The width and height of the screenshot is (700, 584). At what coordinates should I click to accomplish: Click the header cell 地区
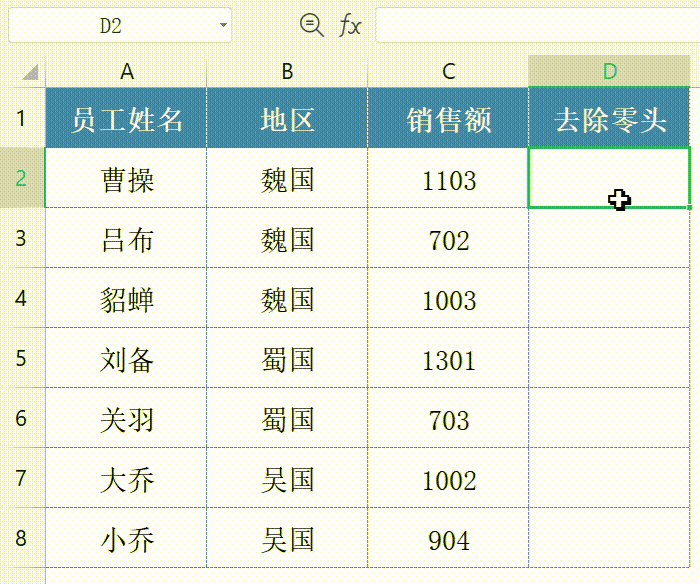pos(287,118)
